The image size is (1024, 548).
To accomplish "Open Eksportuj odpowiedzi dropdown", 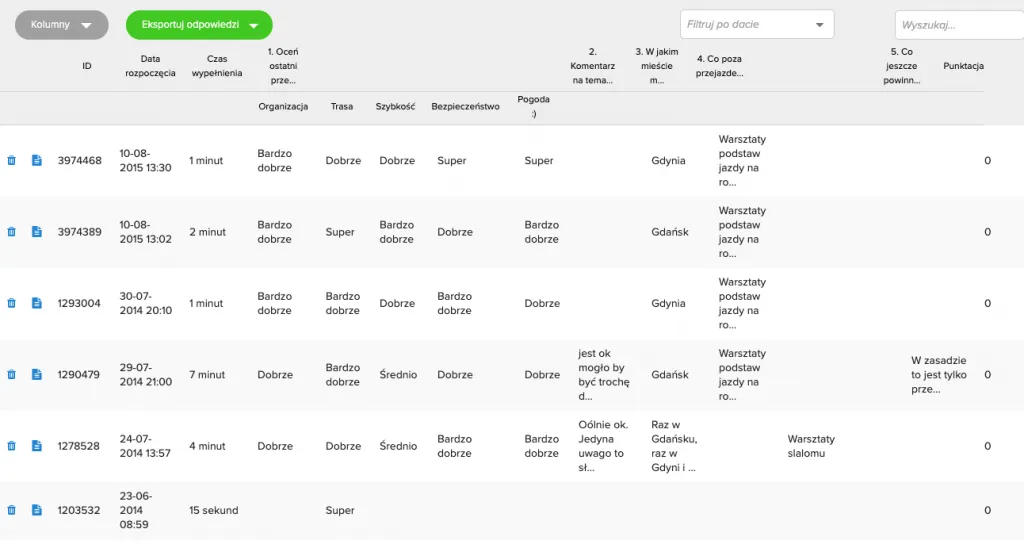I will [x=199, y=25].
